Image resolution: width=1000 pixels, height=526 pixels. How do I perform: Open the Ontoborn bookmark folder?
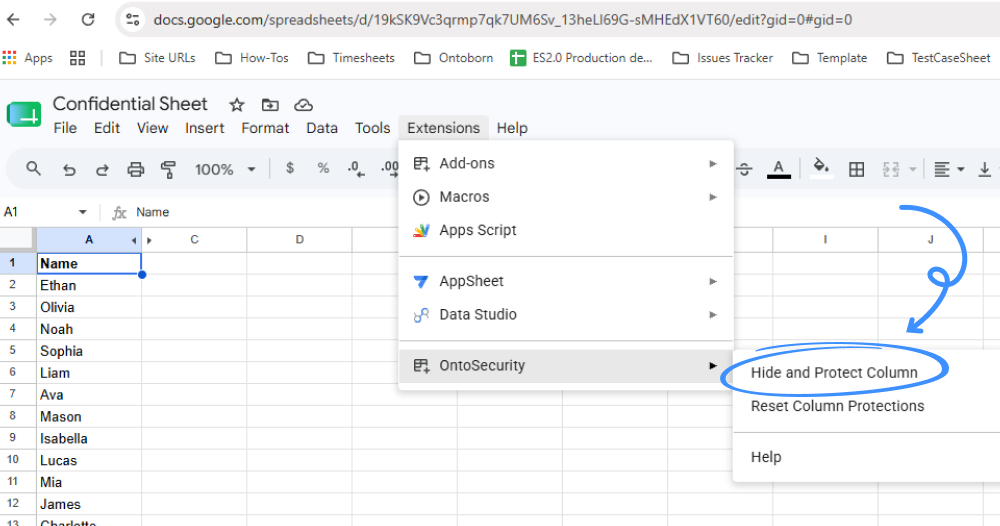coord(453,58)
